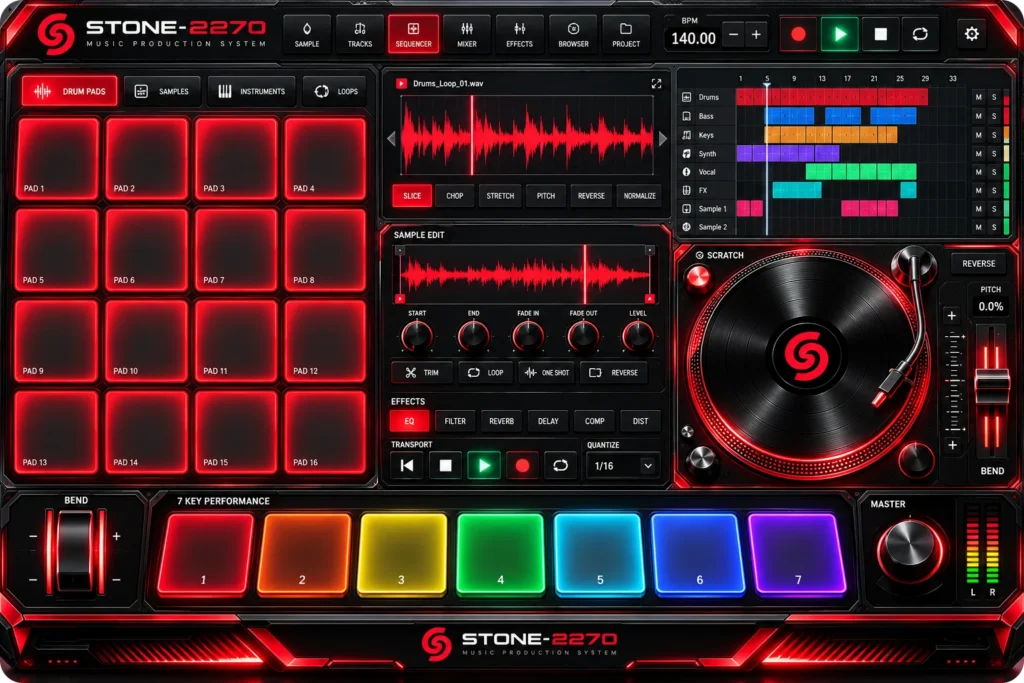Viewport: 1024px width, 683px height.
Task: Select the Delay effect
Action: click(548, 421)
